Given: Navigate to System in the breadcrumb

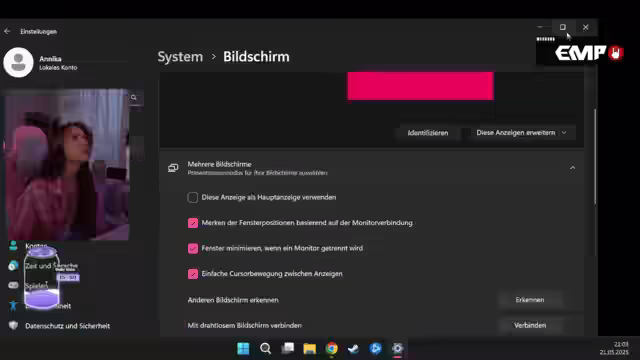Looking at the screenshot, I should [180, 57].
